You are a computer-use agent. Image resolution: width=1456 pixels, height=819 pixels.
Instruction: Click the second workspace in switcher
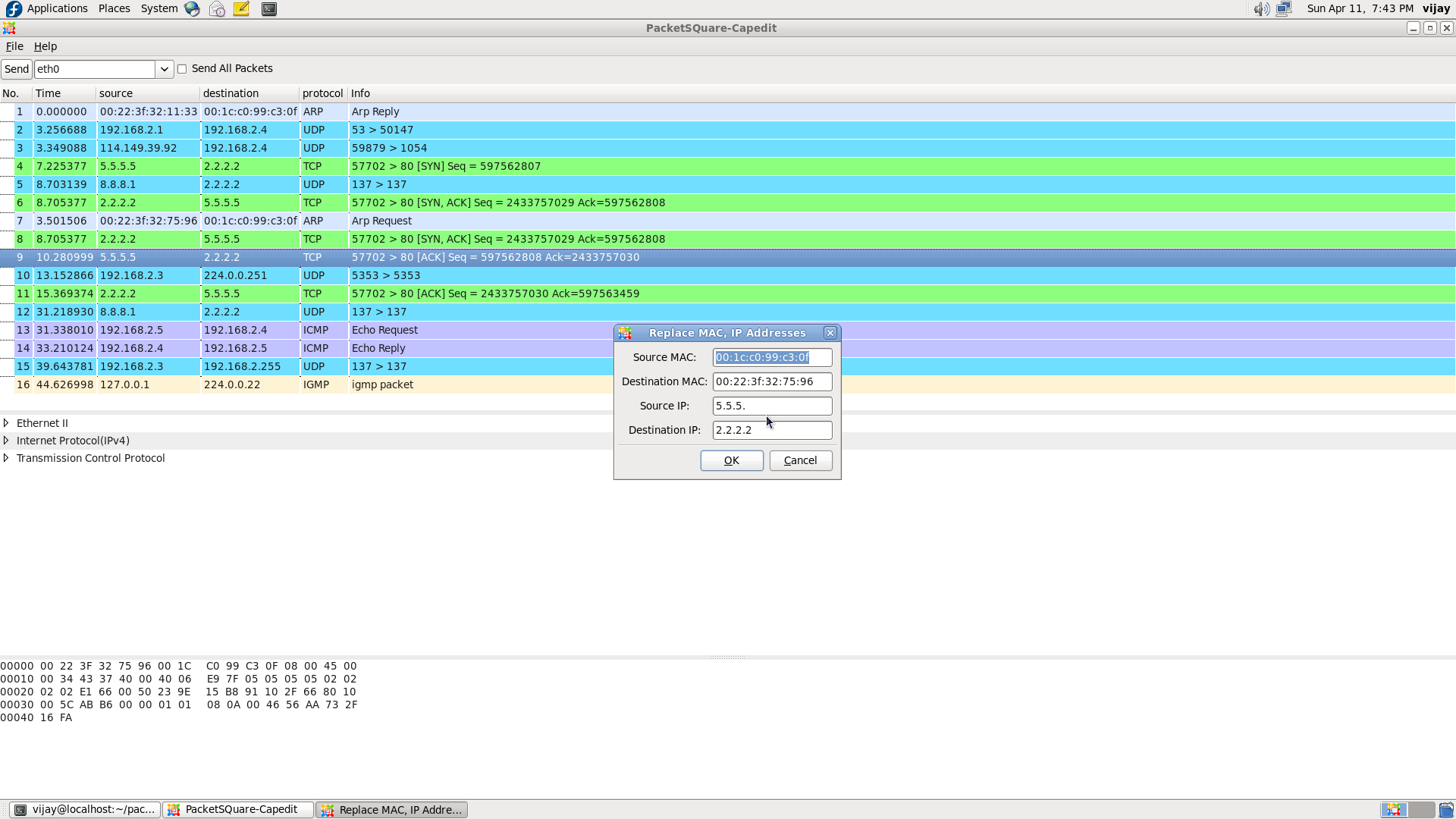[x=1422, y=810]
